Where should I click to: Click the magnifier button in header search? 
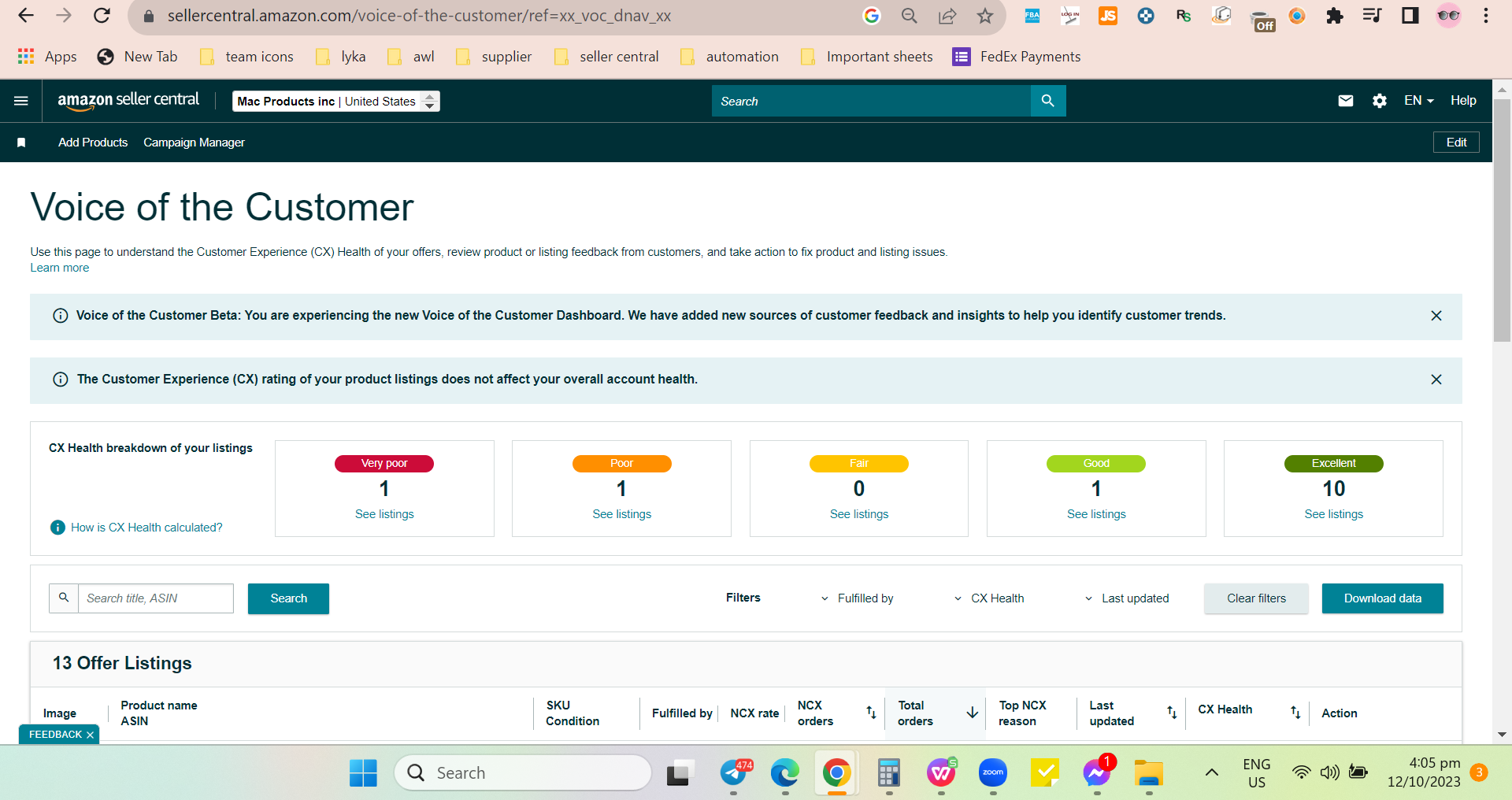point(1048,101)
